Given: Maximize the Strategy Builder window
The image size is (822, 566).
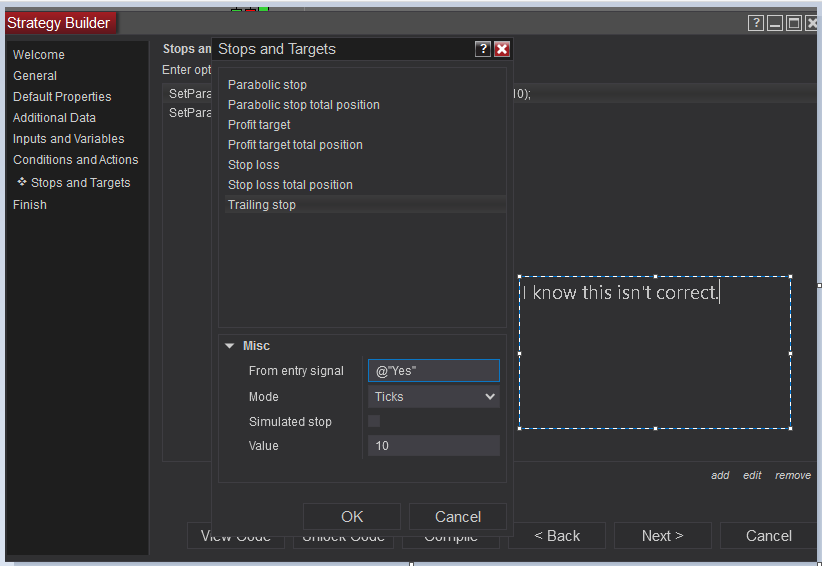Looking at the screenshot, I should [793, 23].
